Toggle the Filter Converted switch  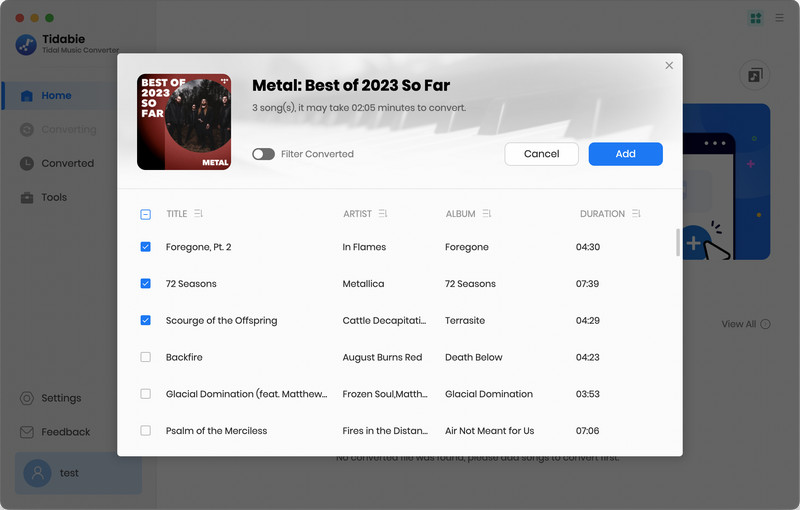(263, 154)
